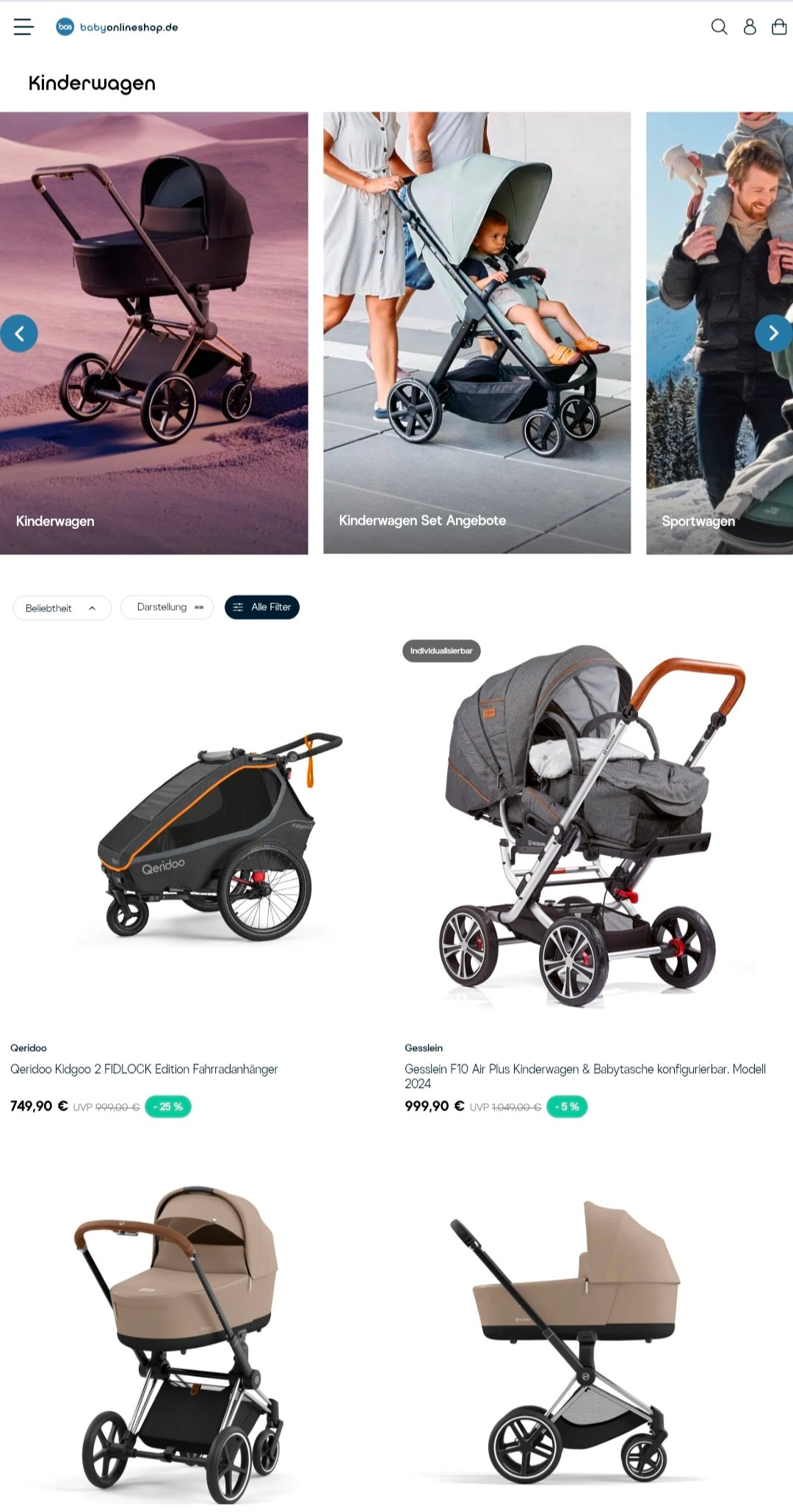Open the search magnifier icon
This screenshot has height=1512, width=793.
(719, 27)
